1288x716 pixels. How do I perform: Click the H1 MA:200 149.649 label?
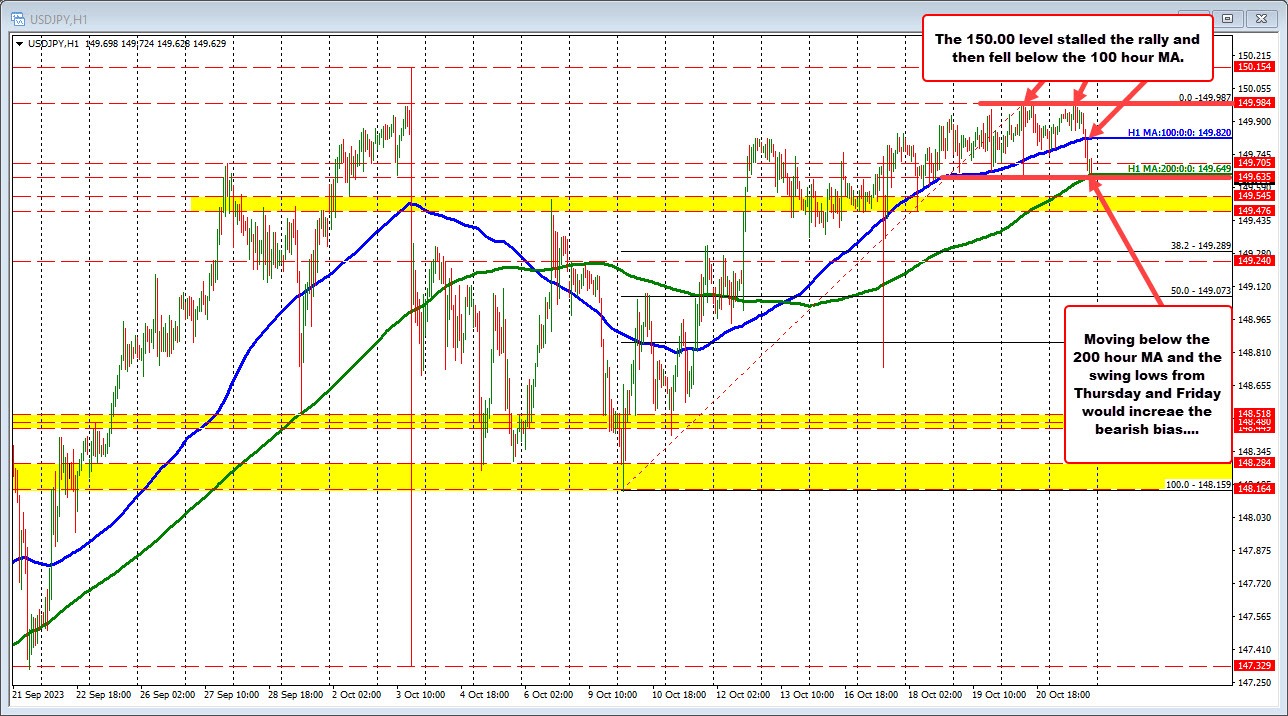pyautogui.click(x=1171, y=168)
